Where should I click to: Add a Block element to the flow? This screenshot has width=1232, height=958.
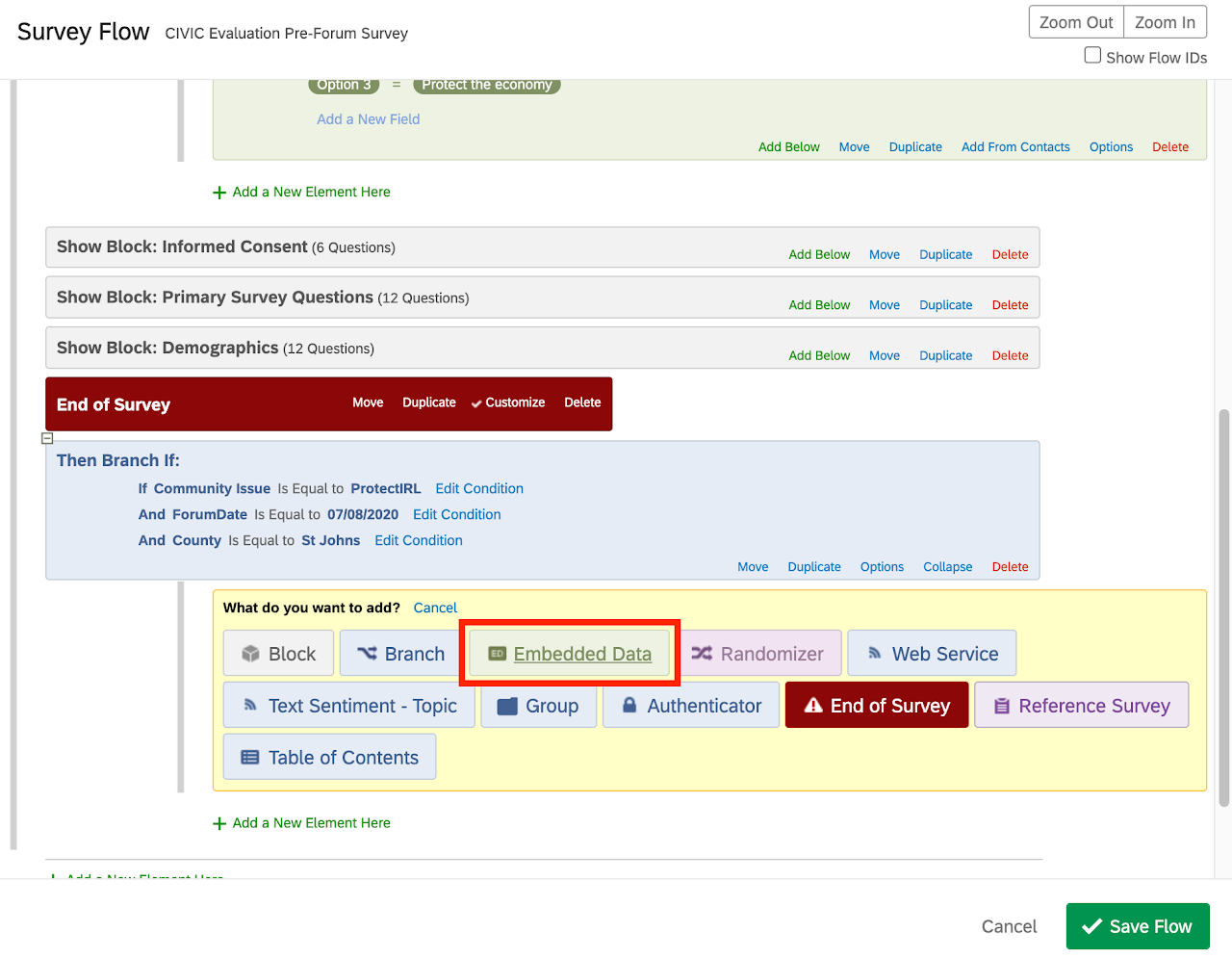click(x=278, y=654)
